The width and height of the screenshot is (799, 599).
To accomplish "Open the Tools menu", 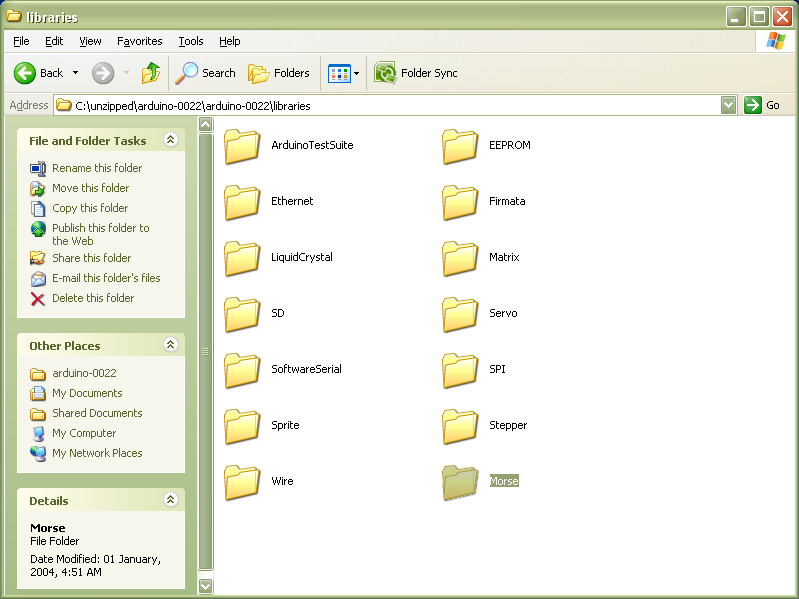I will [191, 41].
